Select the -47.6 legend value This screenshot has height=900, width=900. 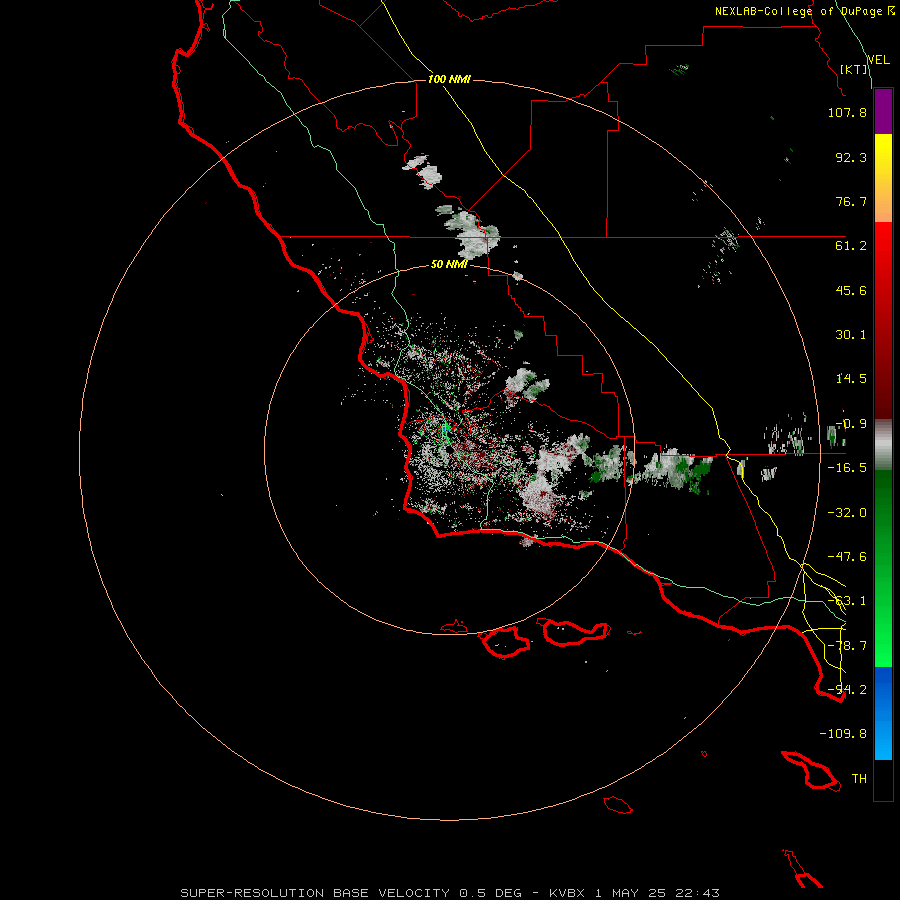click(x=847, y=557)
